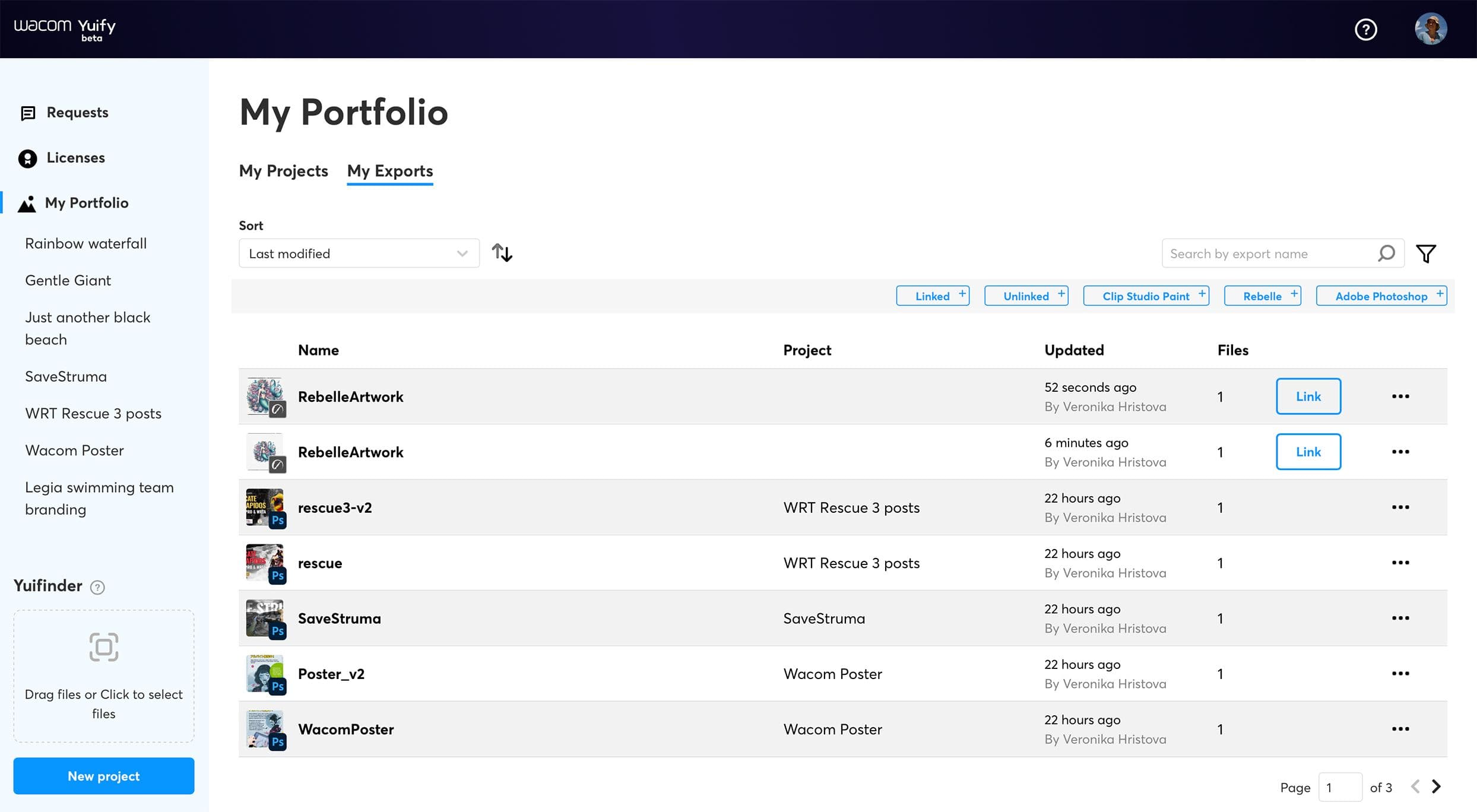Click Poster_v2 thumbnail
This screenshot has height=812, width=1477.
tap(265, 674)
